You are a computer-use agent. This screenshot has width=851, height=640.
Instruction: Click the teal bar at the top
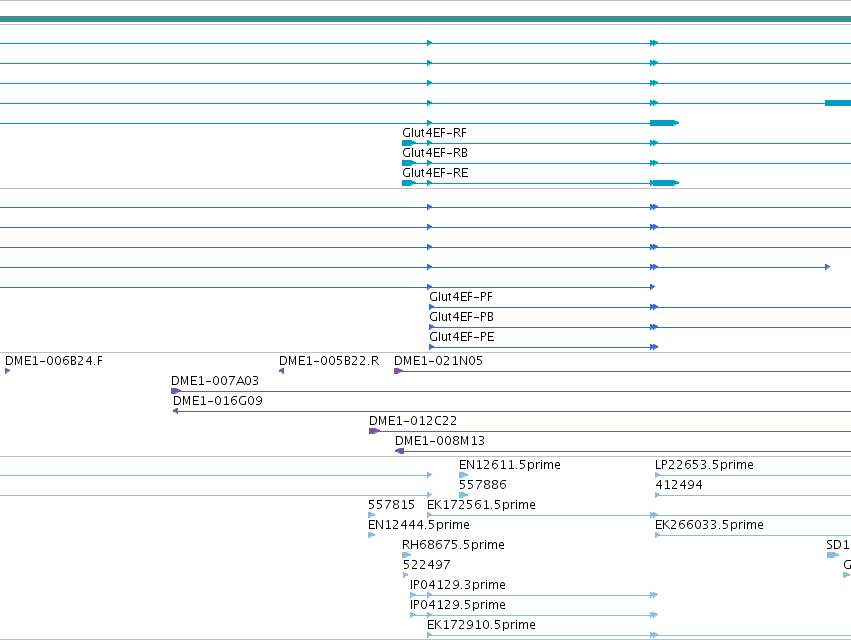(x=426, y=20)
